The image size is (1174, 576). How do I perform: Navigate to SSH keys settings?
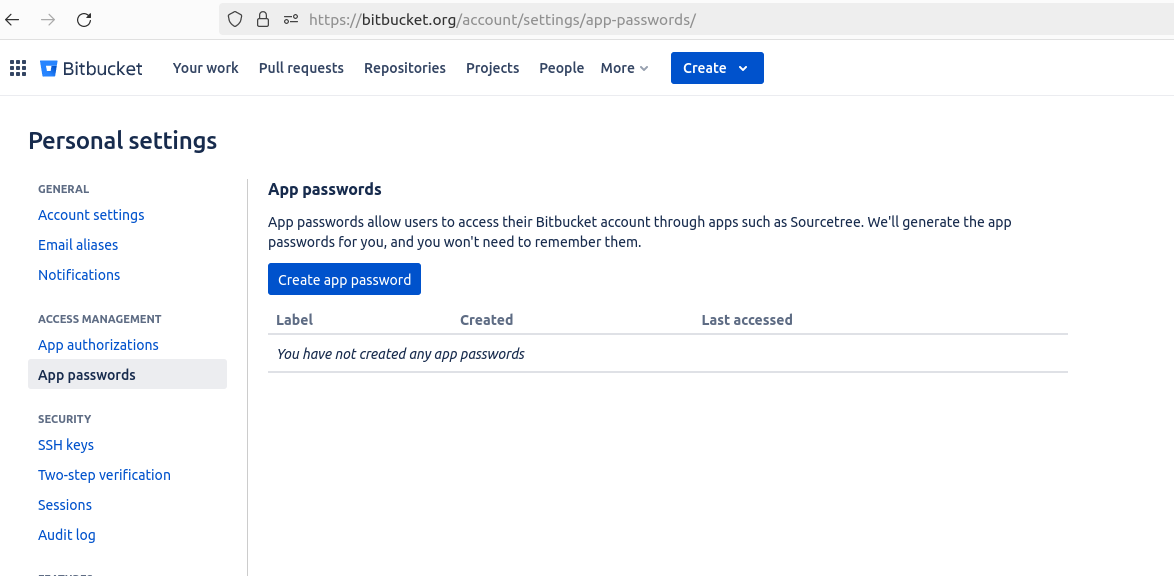pyautogui.click(x=66, y=445)
